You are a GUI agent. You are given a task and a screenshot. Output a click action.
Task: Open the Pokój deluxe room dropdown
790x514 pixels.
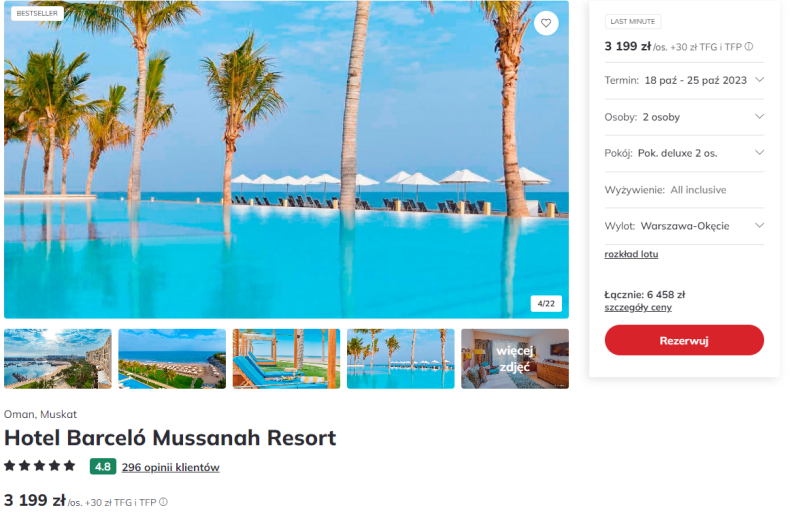click(684, 153)
